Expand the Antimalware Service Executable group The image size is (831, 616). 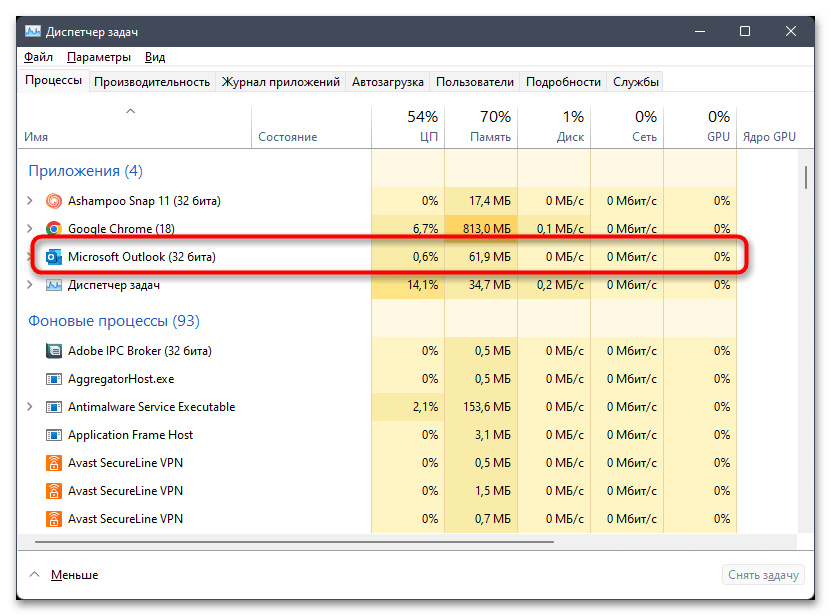coord(30,407)
